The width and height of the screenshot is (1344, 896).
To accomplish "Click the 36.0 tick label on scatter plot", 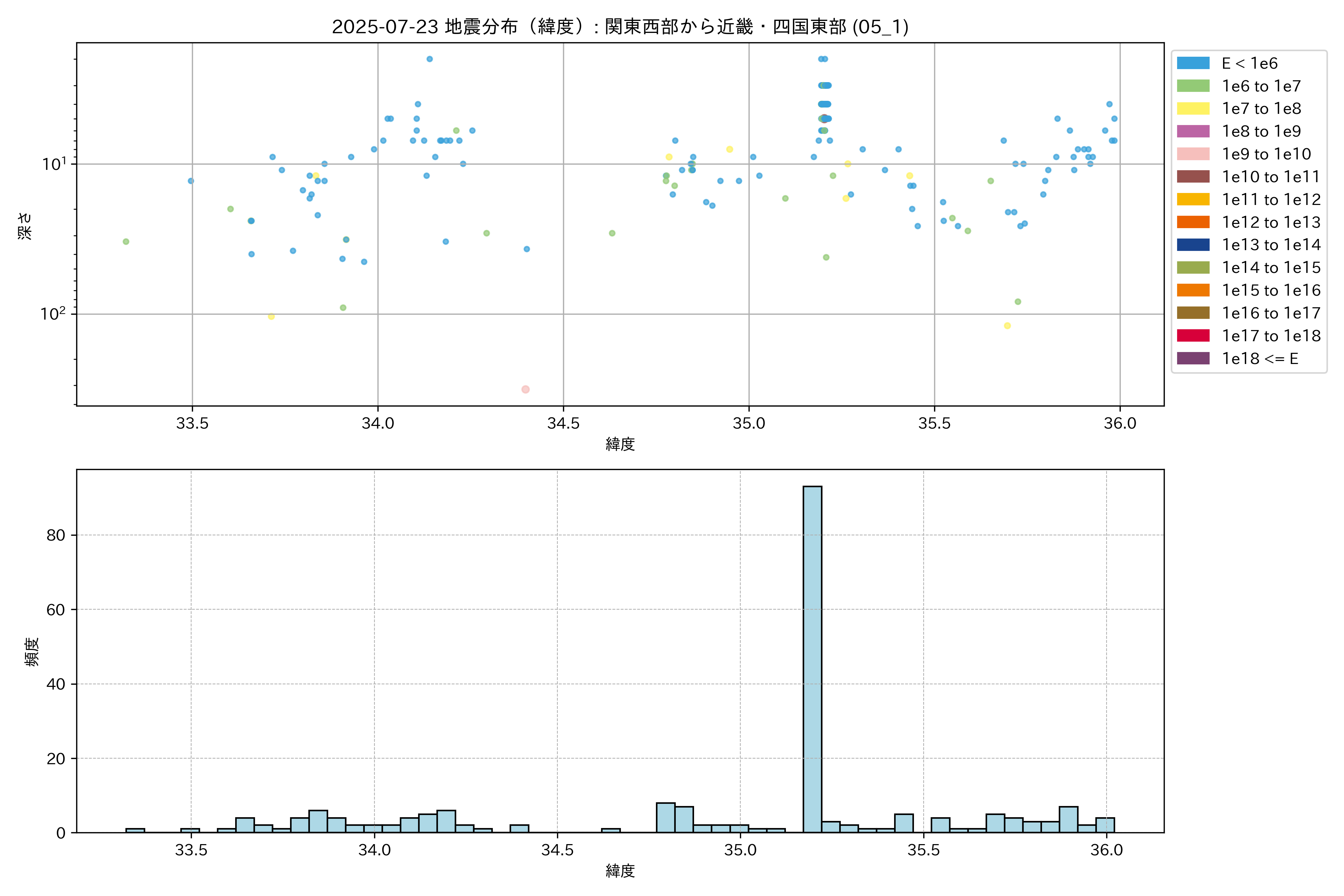I will [x=1119, y=423].
